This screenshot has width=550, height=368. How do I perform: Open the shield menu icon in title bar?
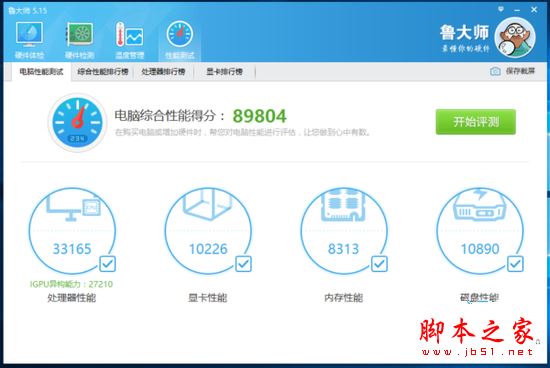[x=501, y=9]
